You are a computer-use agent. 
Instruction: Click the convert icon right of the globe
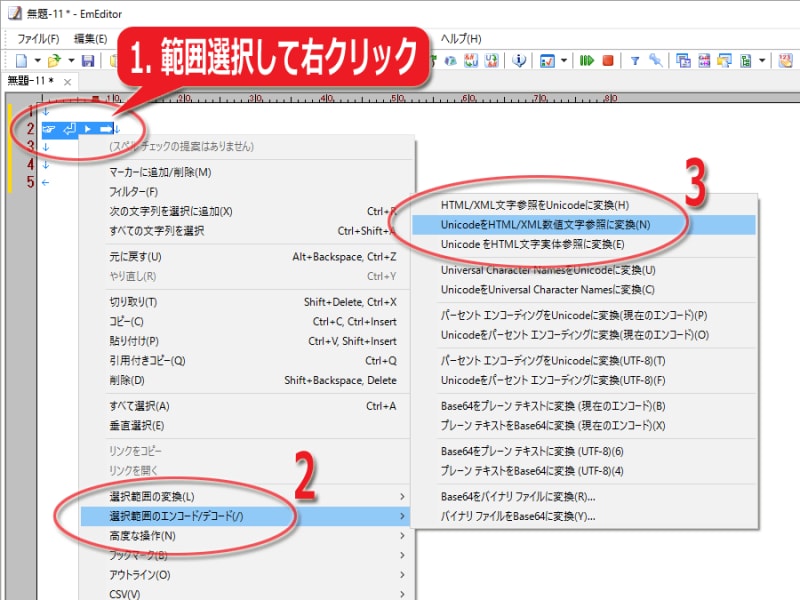(x=471, y=61)
